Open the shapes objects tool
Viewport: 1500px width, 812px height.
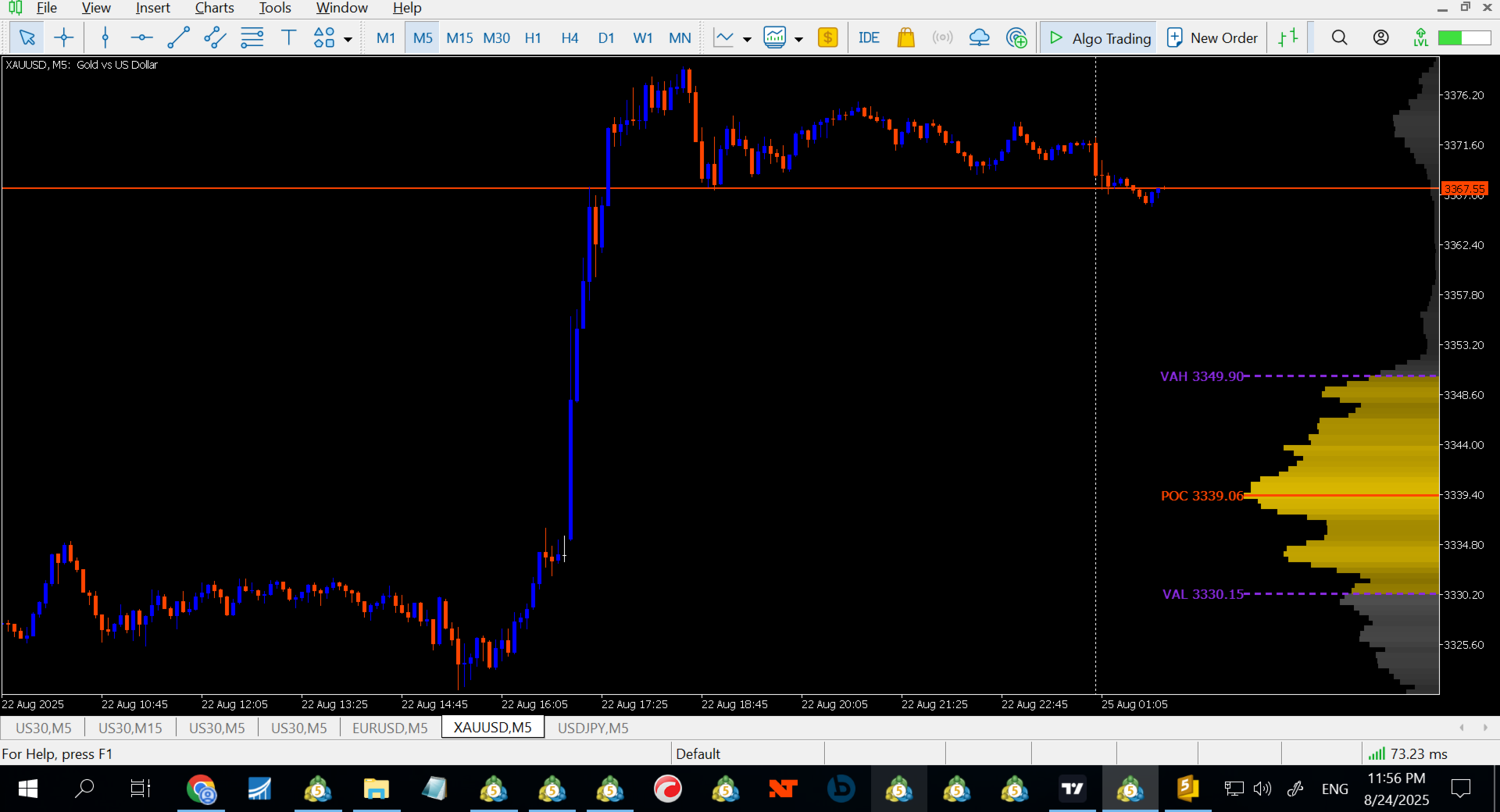coord(324,37)
